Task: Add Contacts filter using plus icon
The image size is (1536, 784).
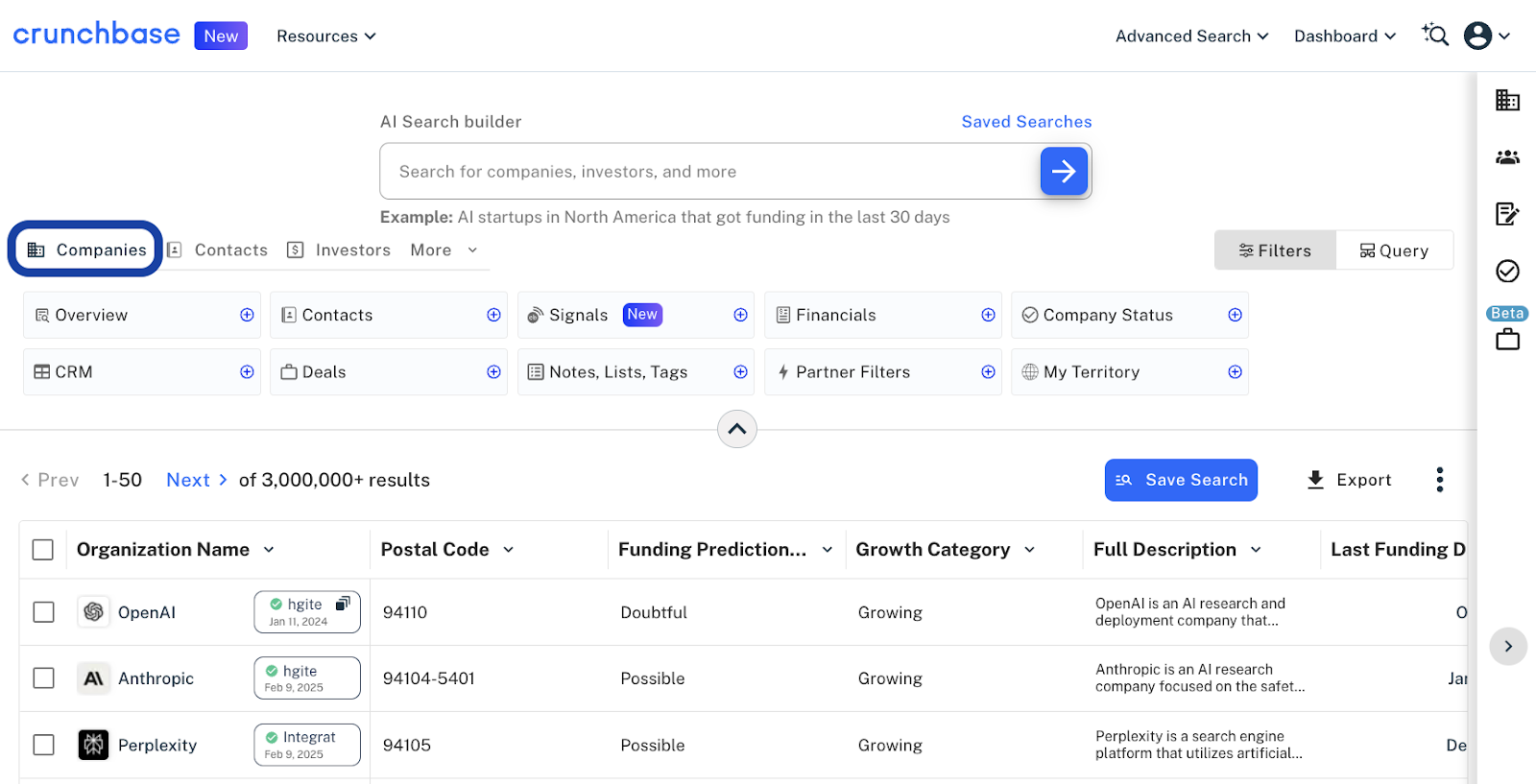Action: tap(493, 315)
